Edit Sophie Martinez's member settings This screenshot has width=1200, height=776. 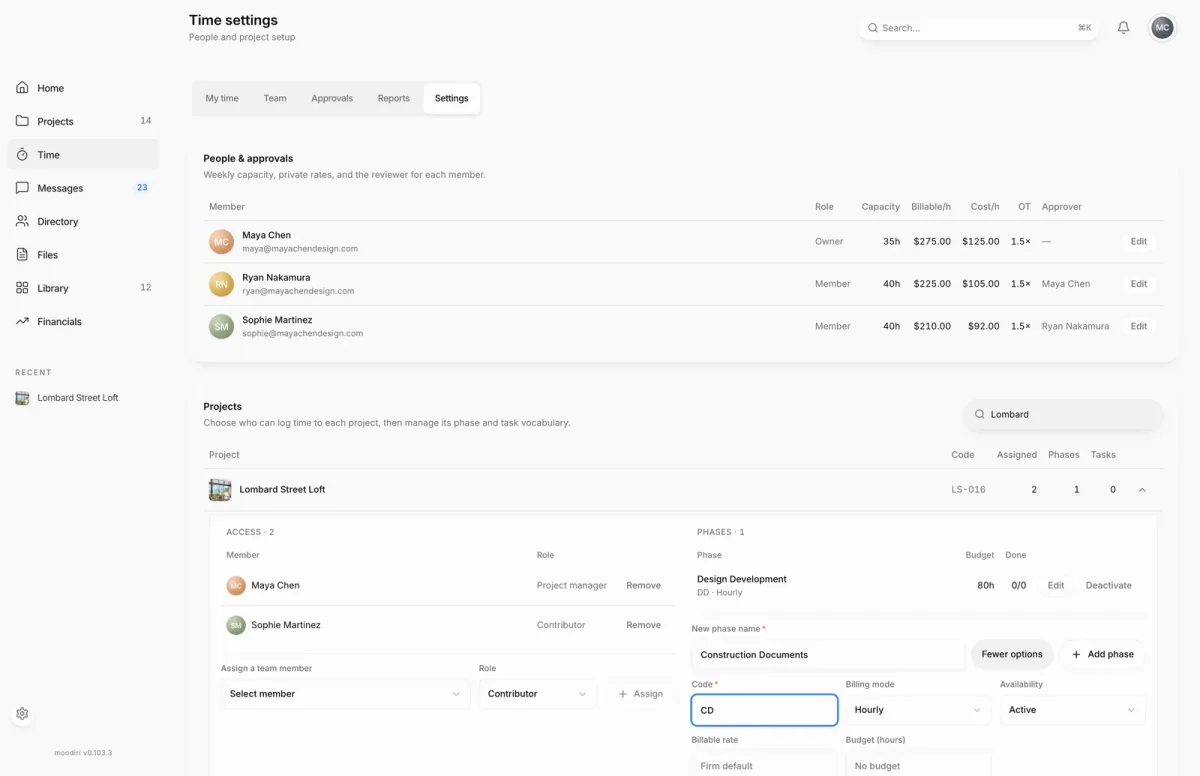[x=1139, y=326]
